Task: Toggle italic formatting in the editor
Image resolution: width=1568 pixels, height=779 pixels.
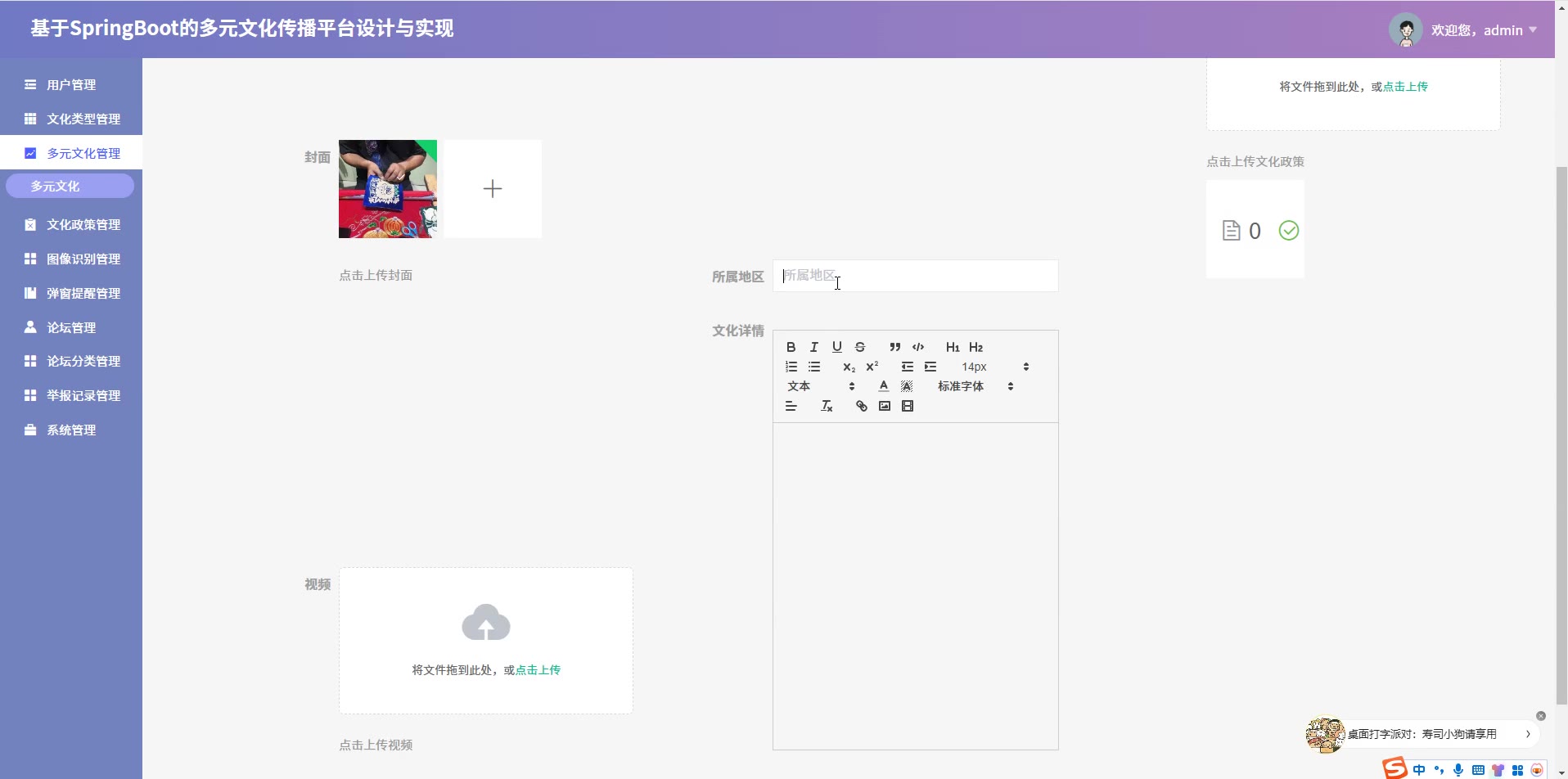Action: pos(813,347)
